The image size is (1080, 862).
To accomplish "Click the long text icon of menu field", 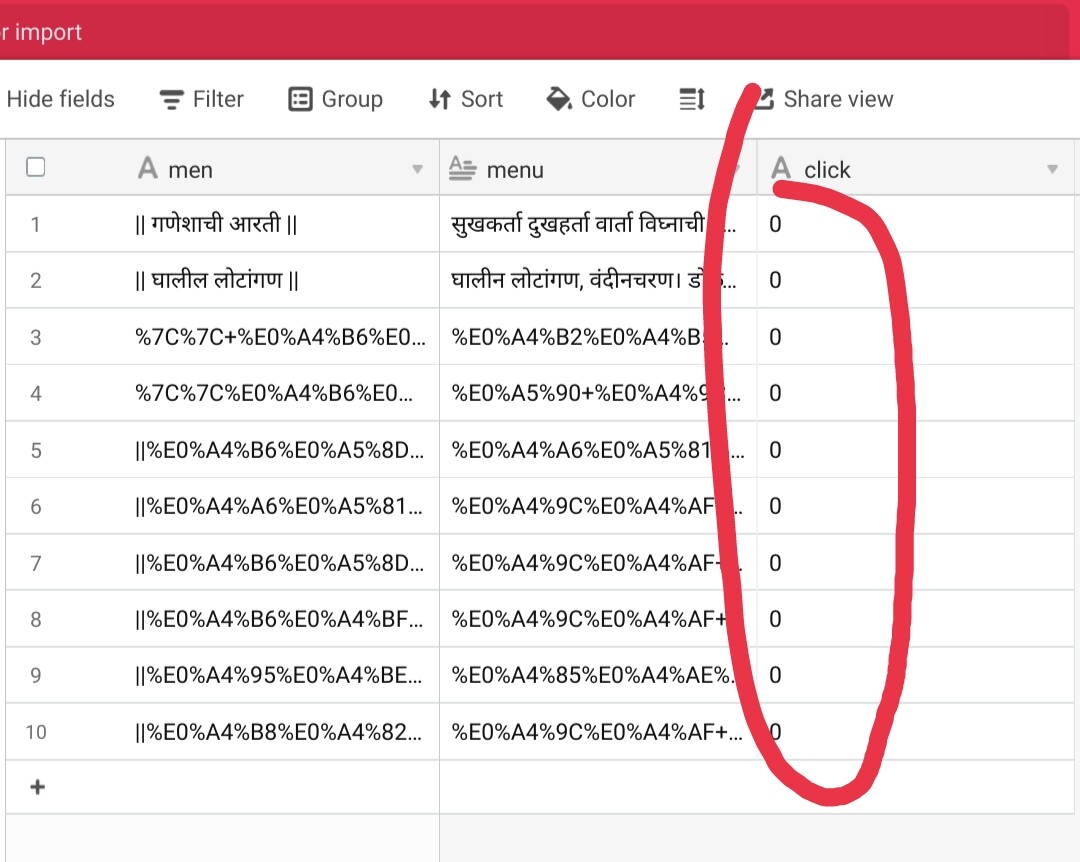I will [462, 169].
